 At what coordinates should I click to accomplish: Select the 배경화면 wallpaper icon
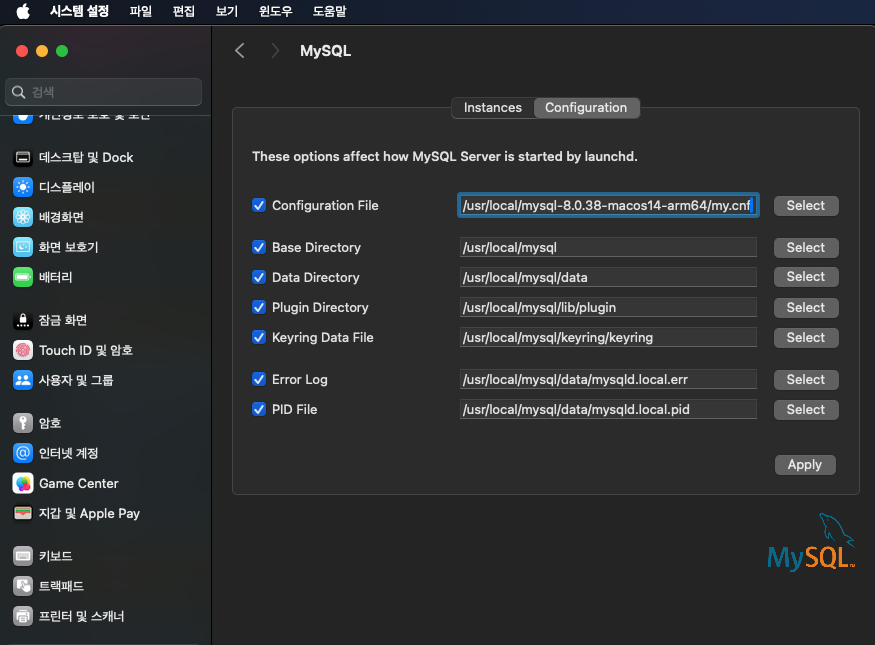click(x=23, y=217)
